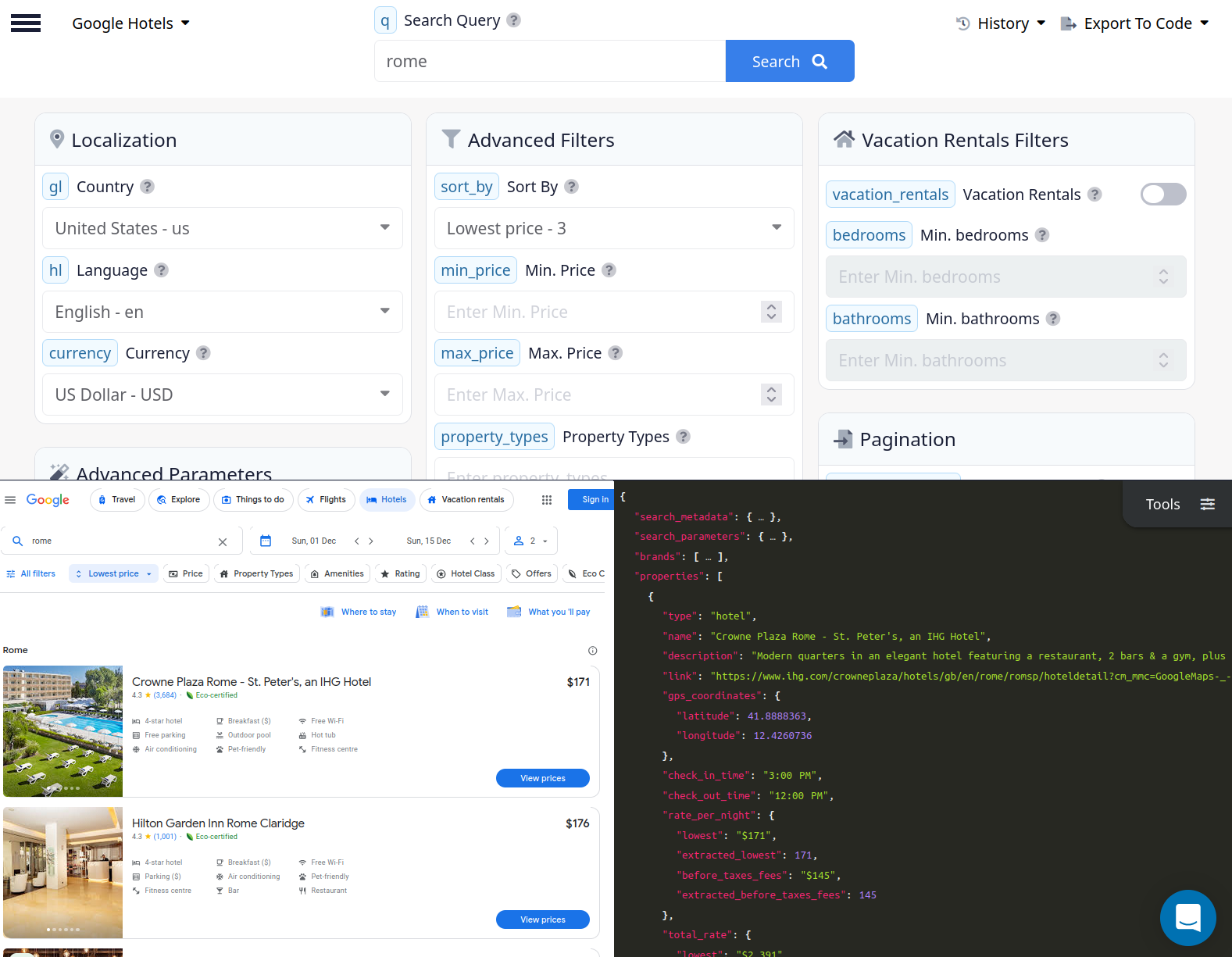Viewport: 1232px width, 957px height.
Task: Click Max. Price stepper arrows
Action: coord(771,395)
